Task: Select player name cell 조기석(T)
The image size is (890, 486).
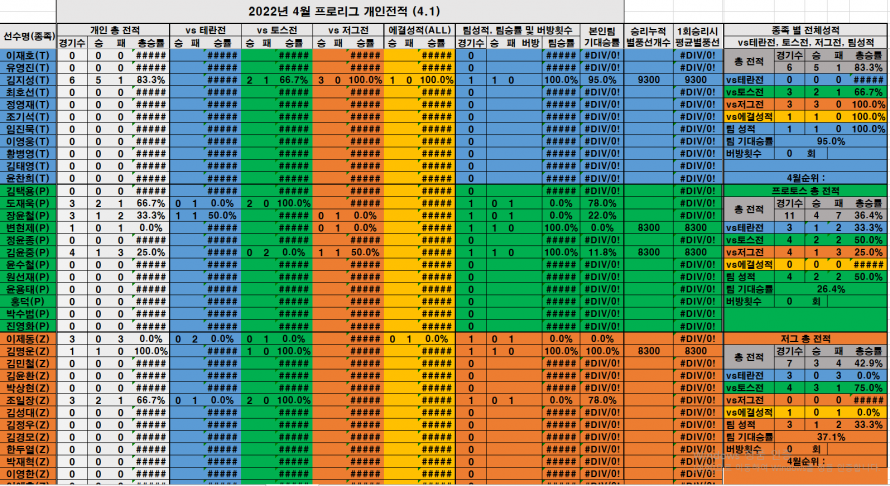Action: tap(28, 117)
